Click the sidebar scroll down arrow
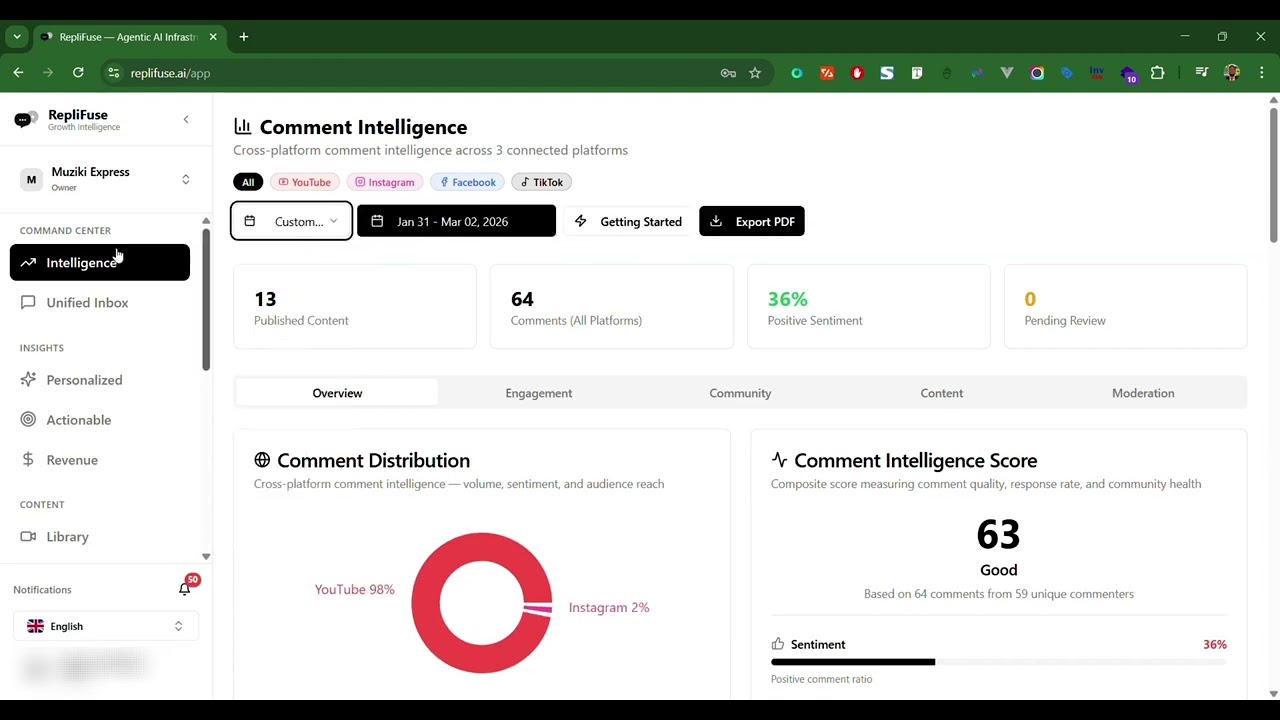The image size is (1280, 720). pos(206,557)
